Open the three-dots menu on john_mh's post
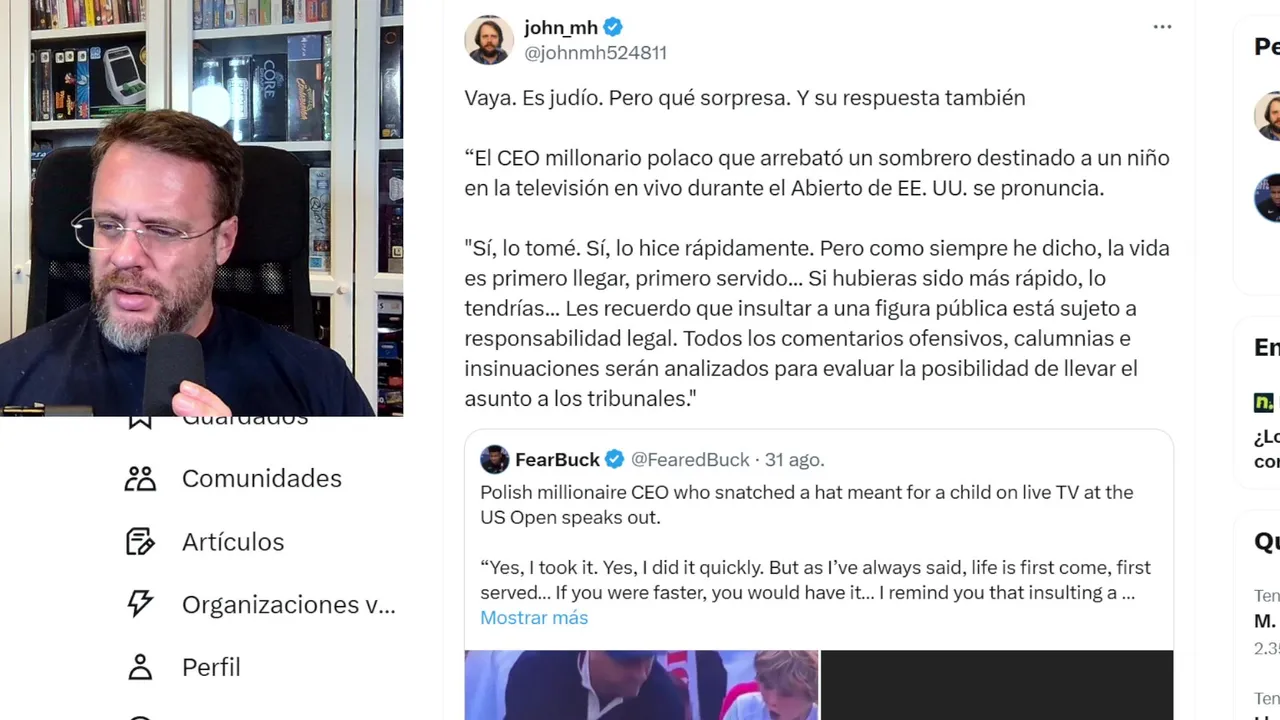Screen dimensions: 1280x720 pyautogui.click(x=1162, y=27)
